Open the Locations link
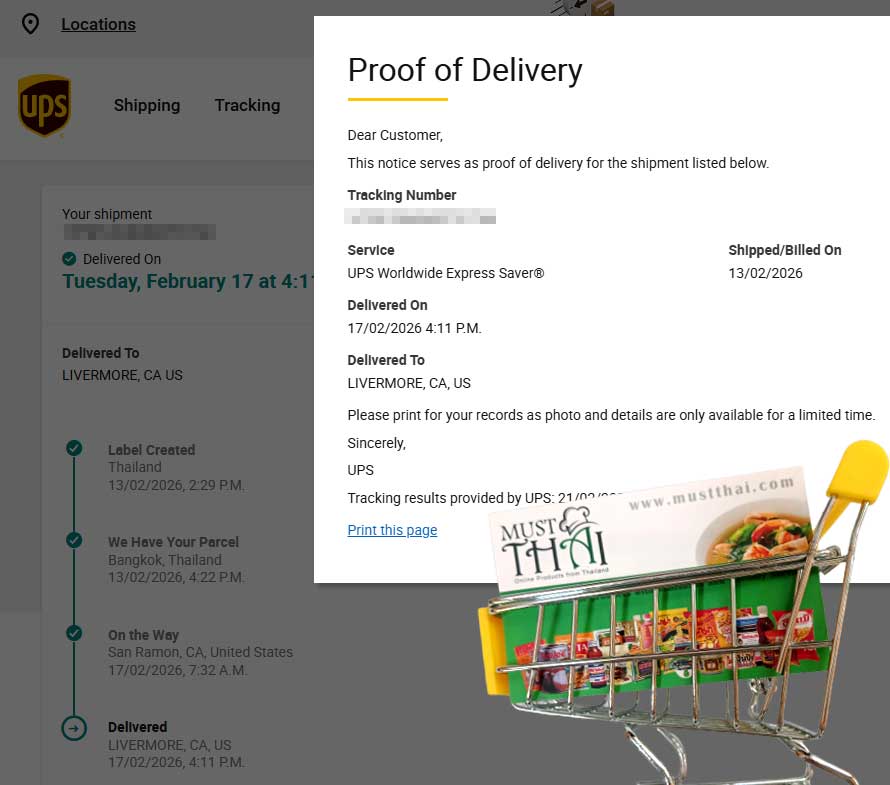890x785 pixels. point(98,24)
